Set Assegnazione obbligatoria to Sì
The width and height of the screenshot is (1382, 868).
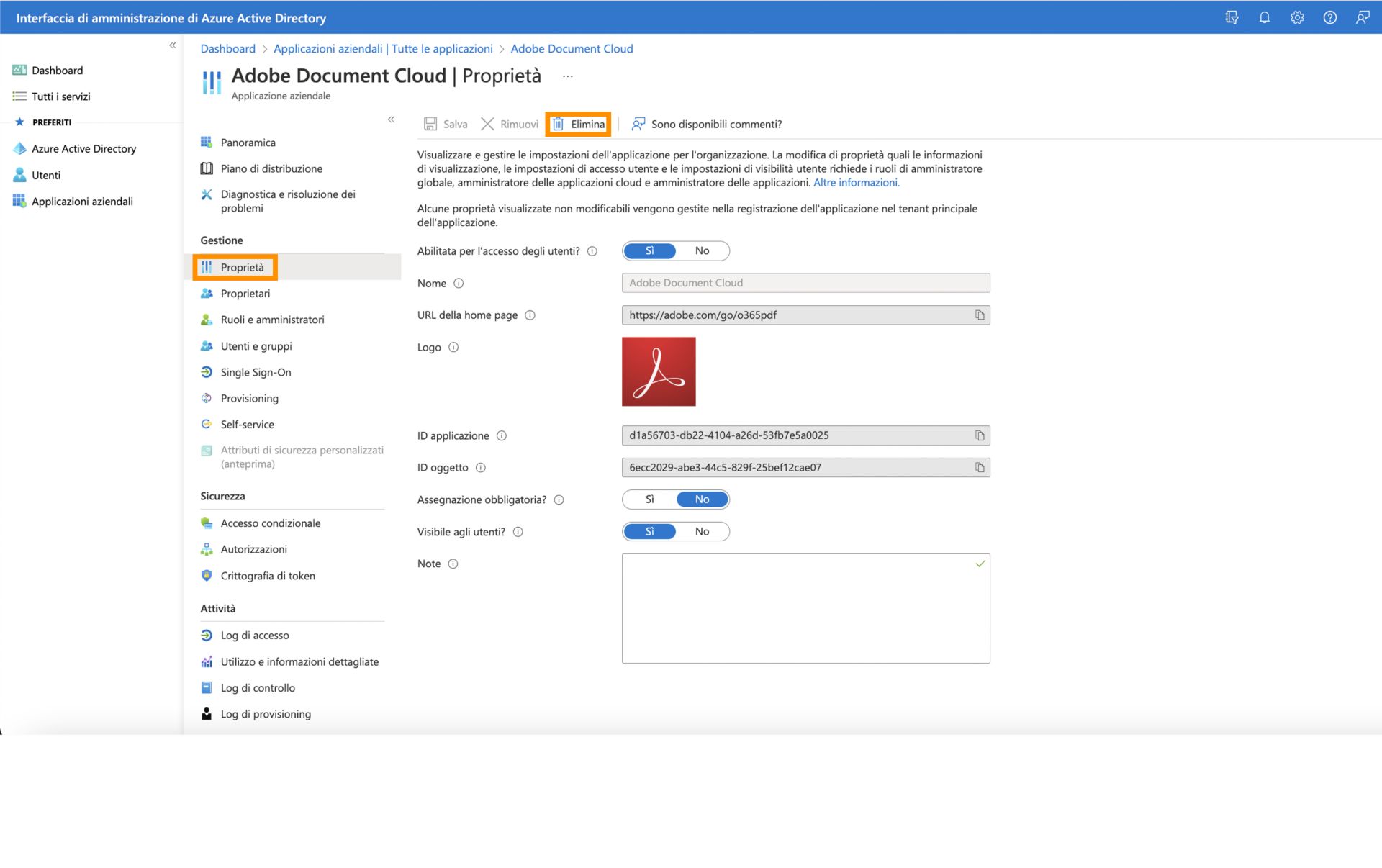tap(649, 499)
